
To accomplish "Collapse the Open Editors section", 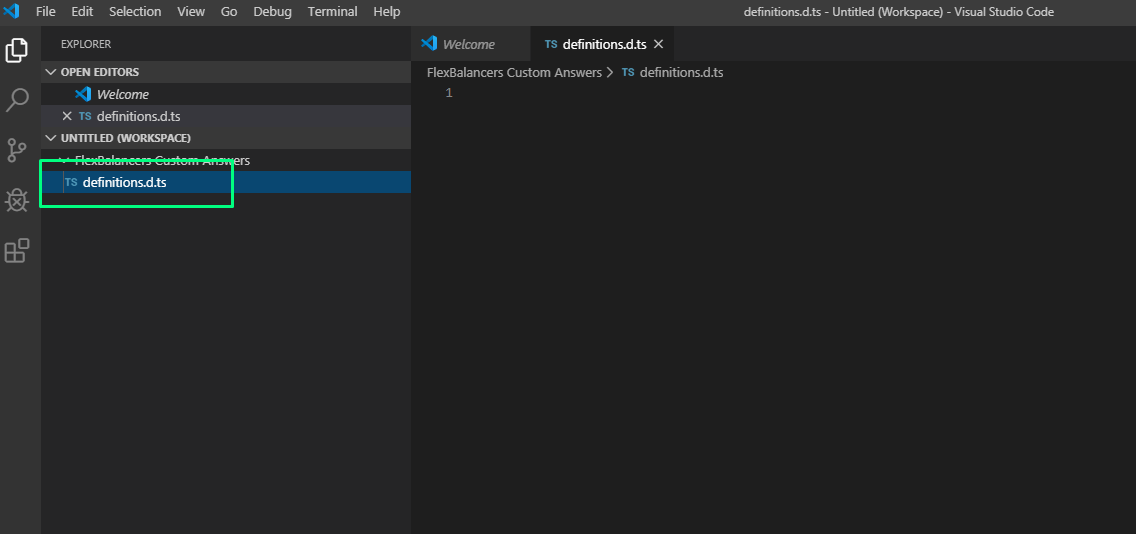I will (99, 72).
